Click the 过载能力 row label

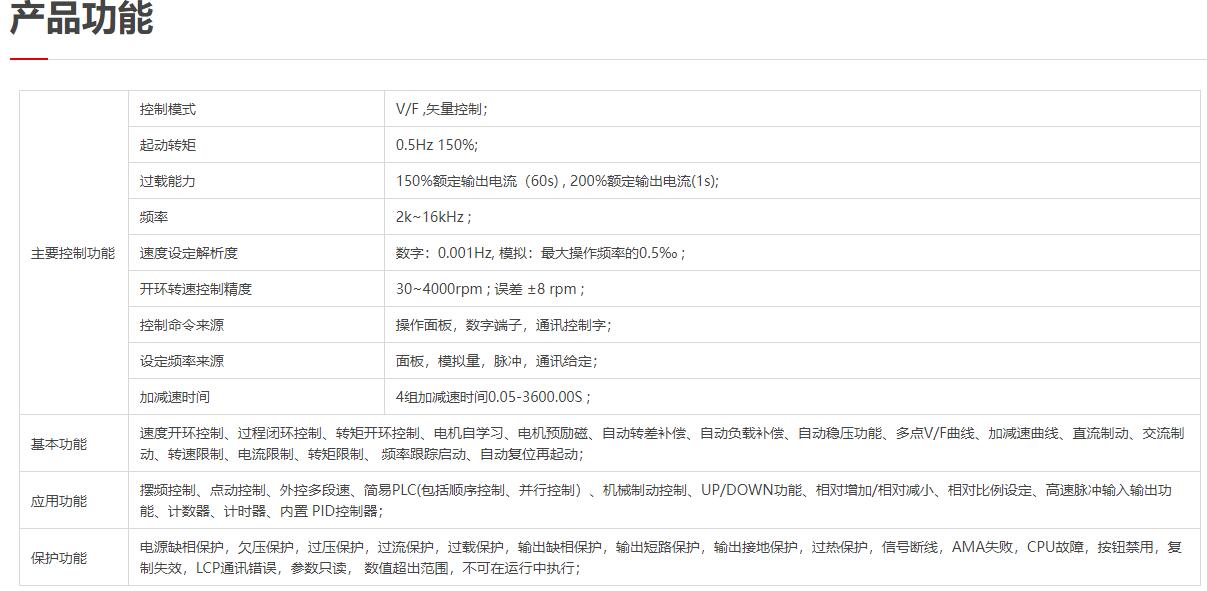click(168, 181)
